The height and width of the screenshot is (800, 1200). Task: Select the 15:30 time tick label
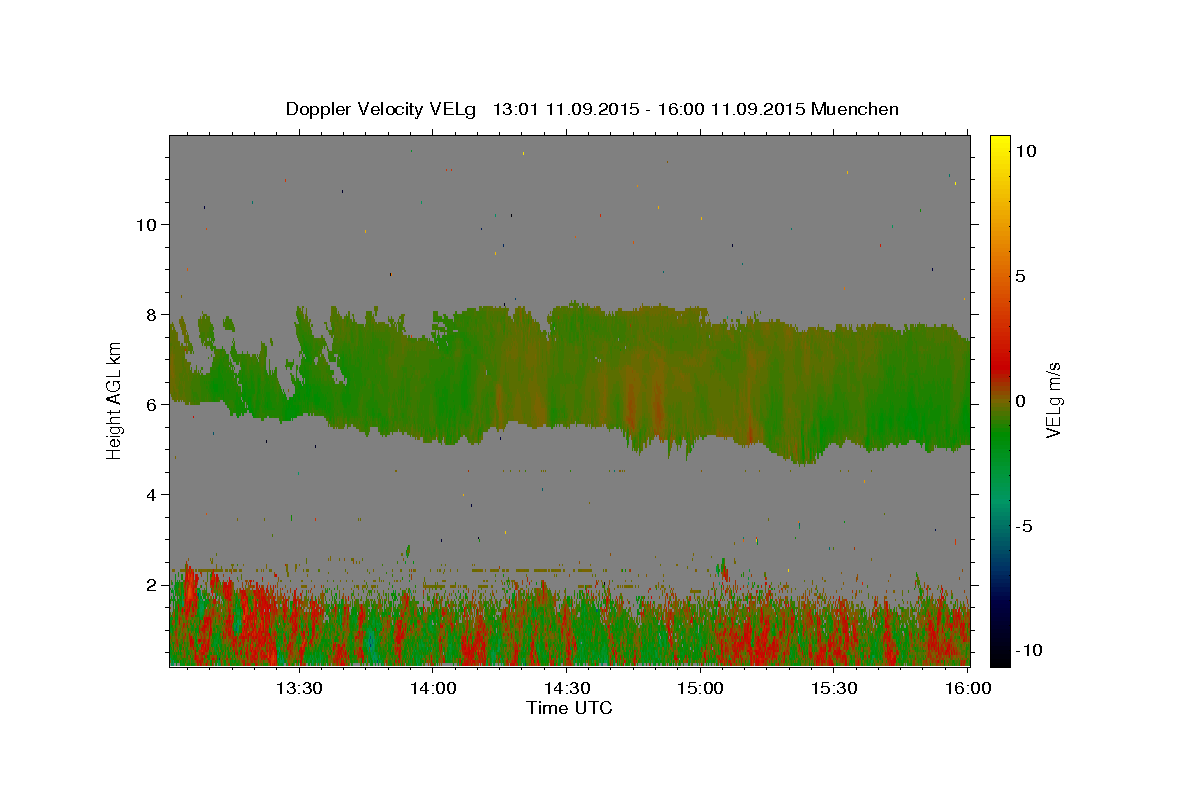click(834, 689)
